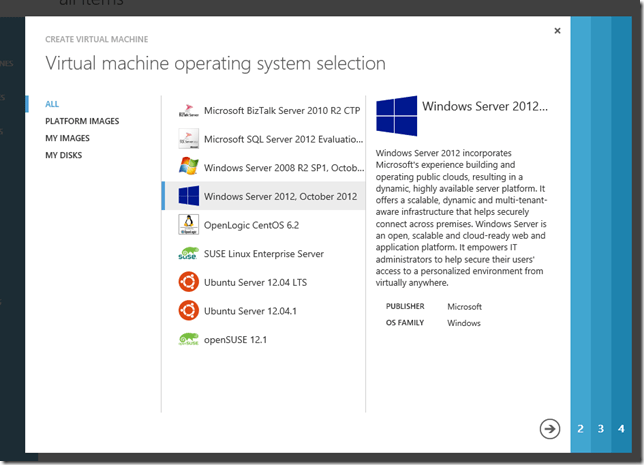
Task: Jump to wizard step 2
Action: pos(580,429)
